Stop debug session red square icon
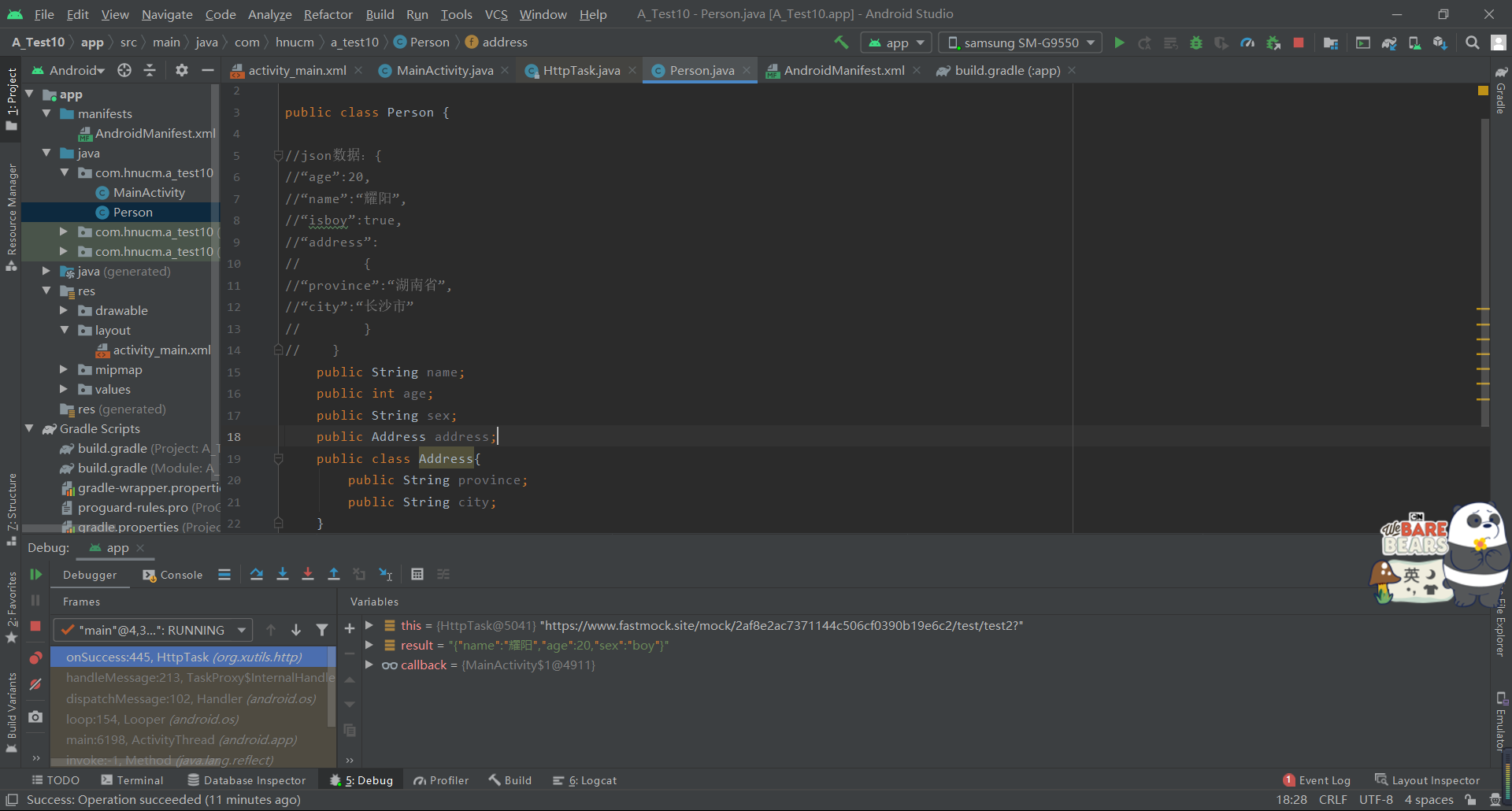The image size is (1512, 811). click(35, 626)
